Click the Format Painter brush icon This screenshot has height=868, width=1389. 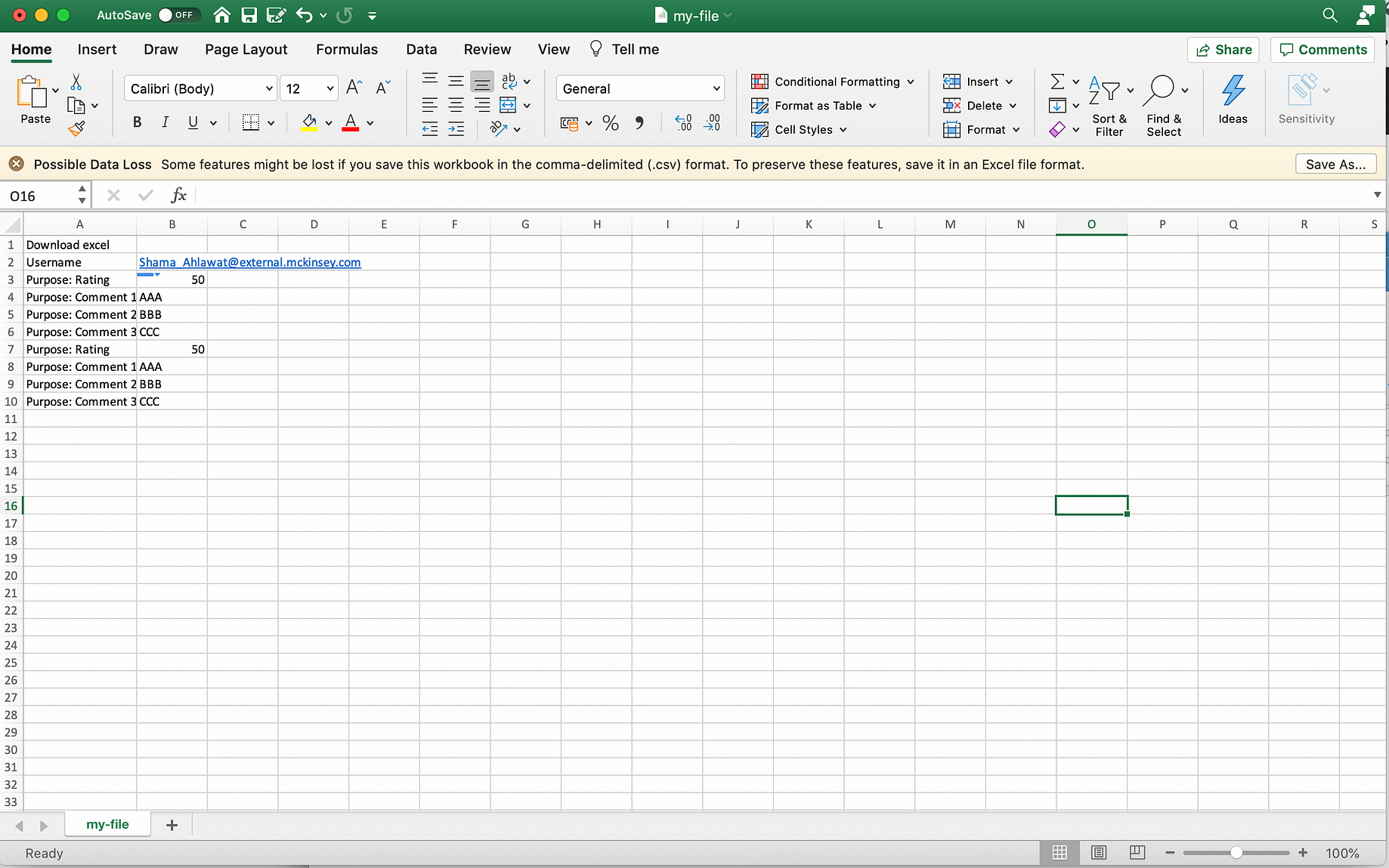[76, 129]
